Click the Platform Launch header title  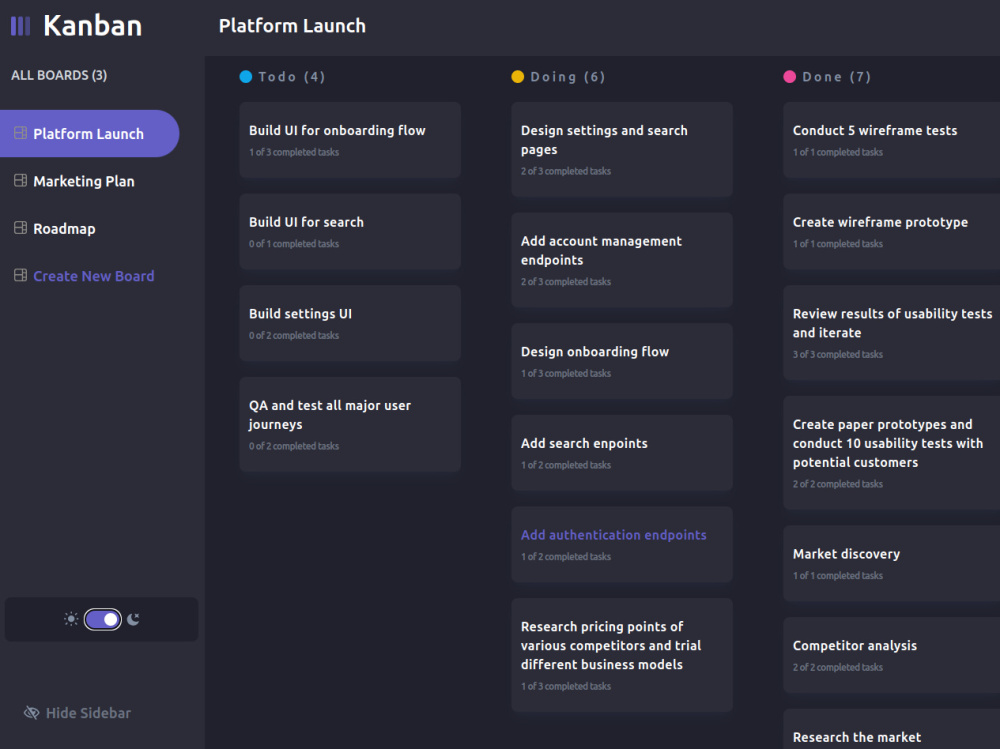click(292, 26)
